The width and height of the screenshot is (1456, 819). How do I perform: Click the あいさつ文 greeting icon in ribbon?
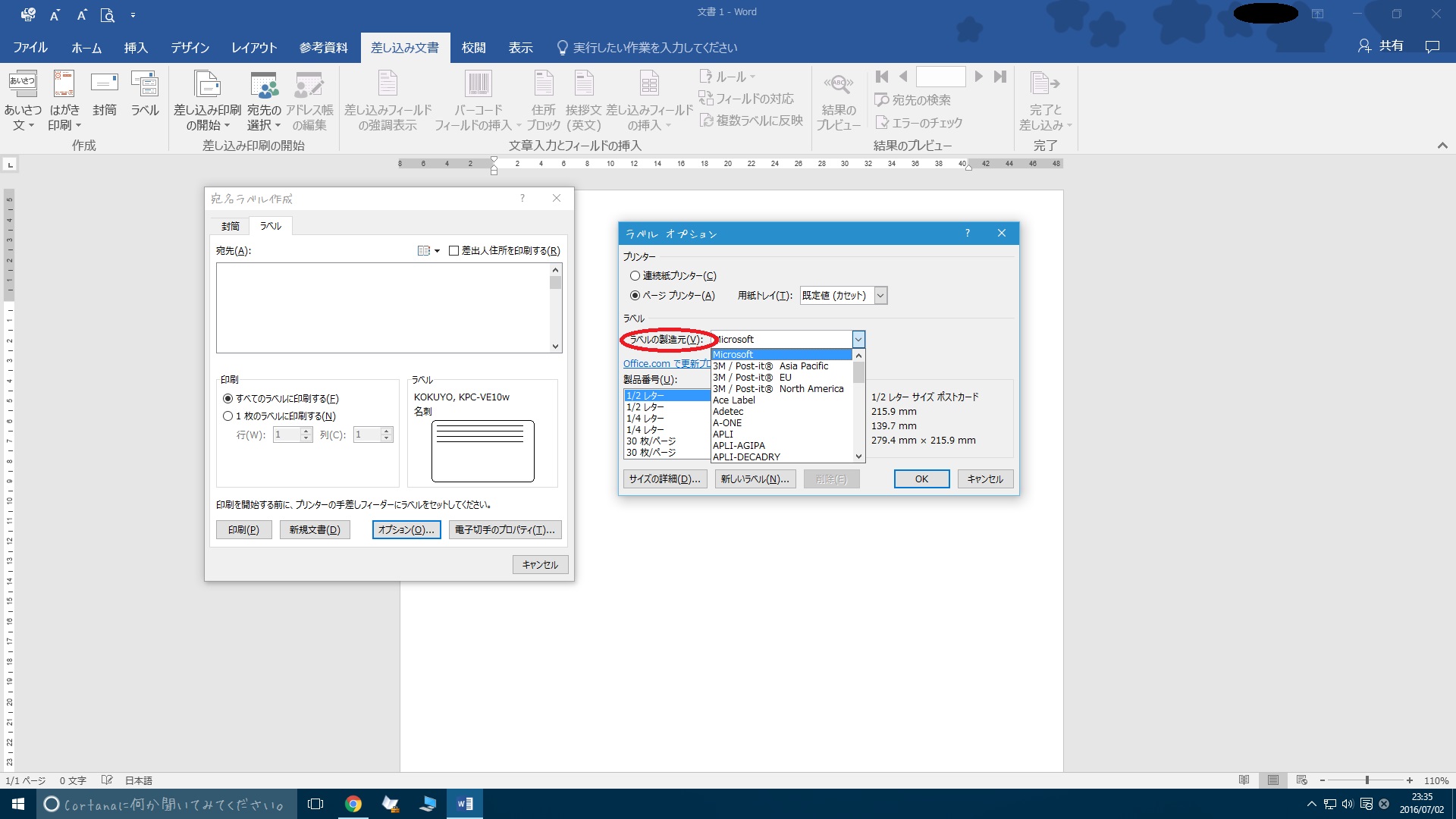pyautogui.click(x=23, y=101)
